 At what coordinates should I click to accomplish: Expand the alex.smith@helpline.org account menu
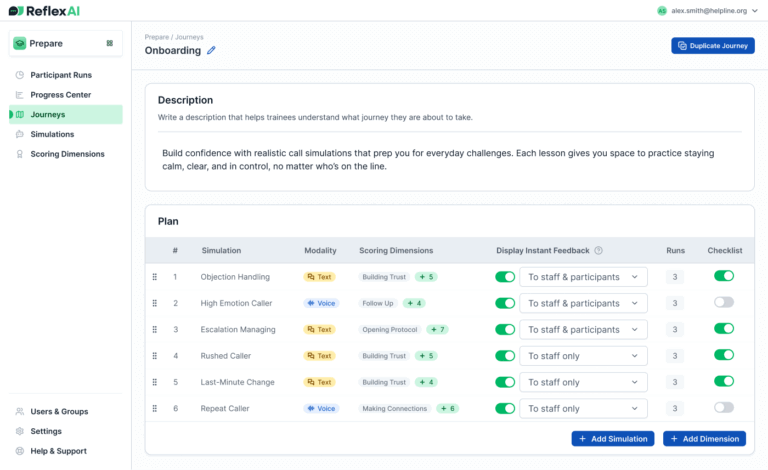tap(755, 11)
